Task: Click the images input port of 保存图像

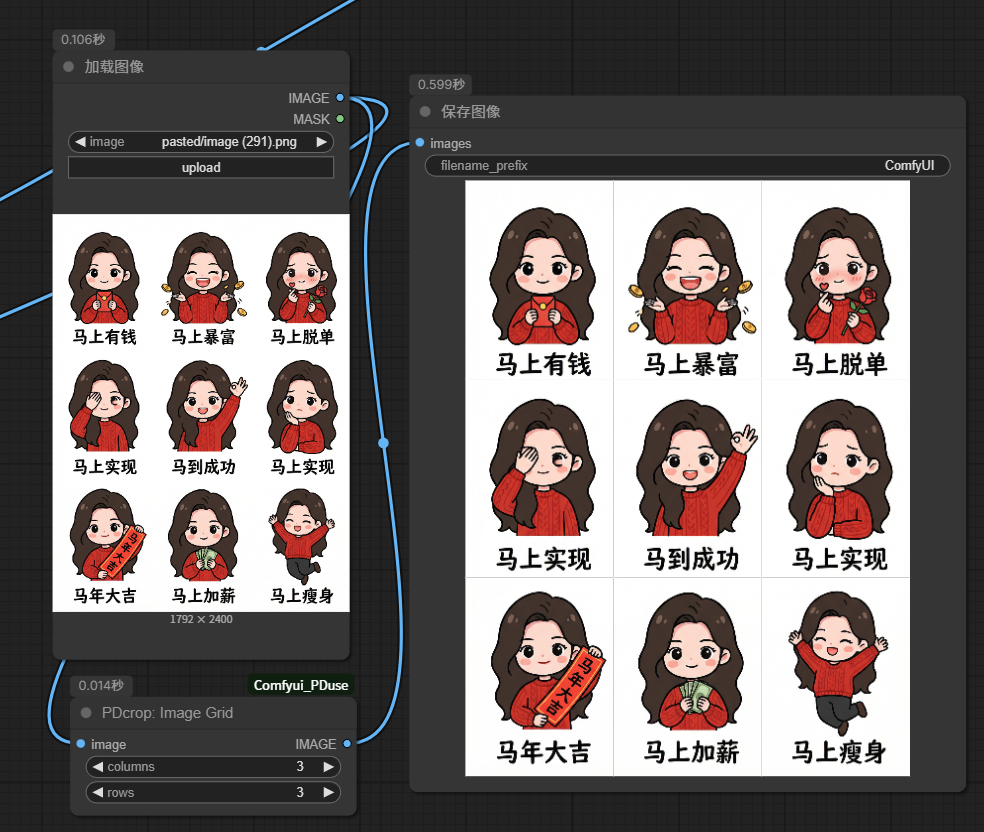Action: 420,143
